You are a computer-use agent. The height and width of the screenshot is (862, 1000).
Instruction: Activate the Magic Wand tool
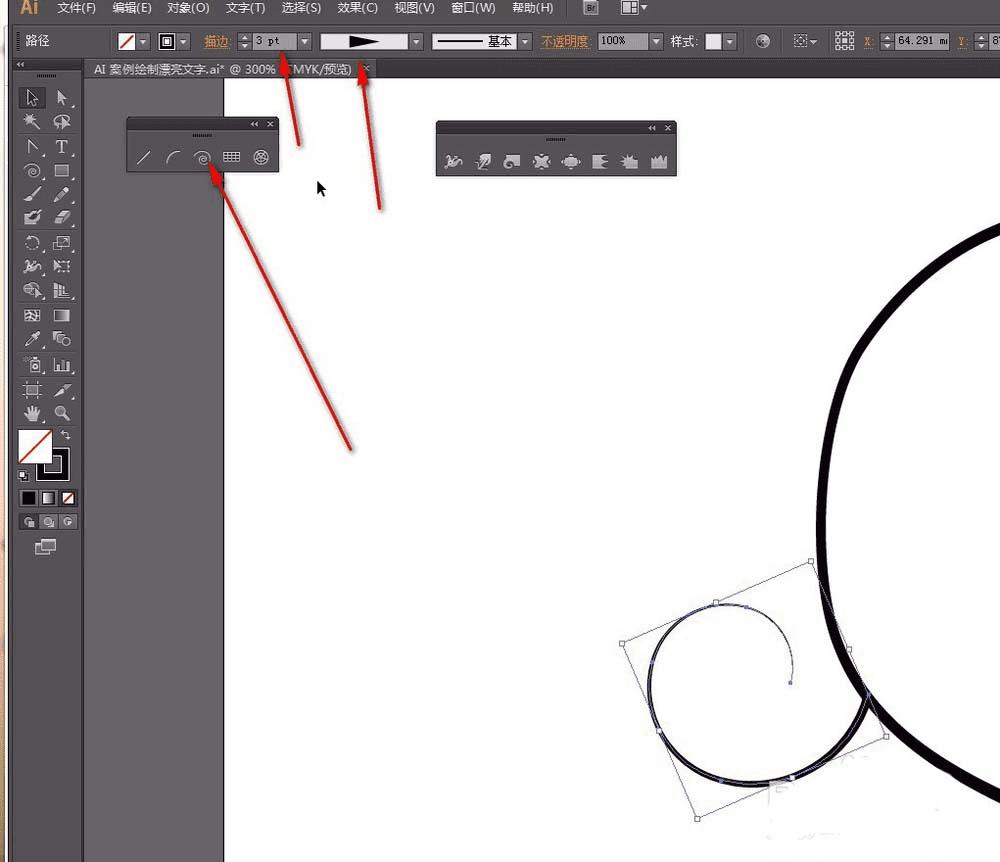point(32,121)
